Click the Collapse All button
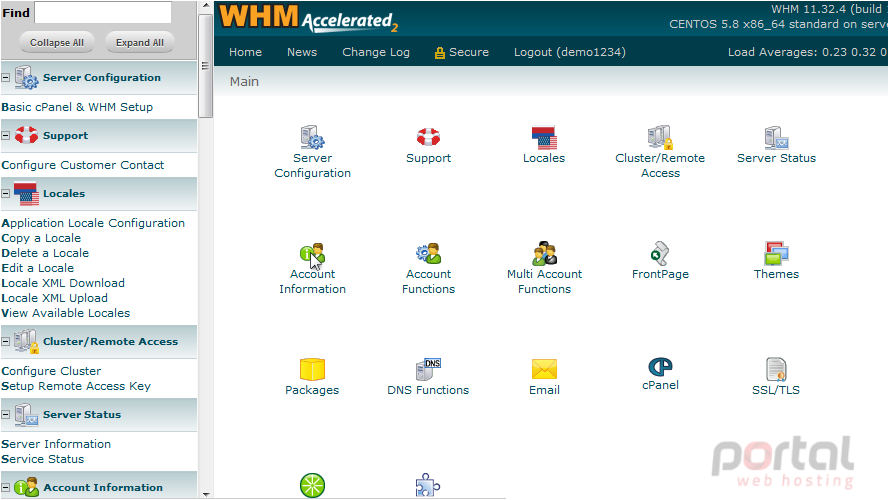This screenshot has height=500, width=889. 57,43
